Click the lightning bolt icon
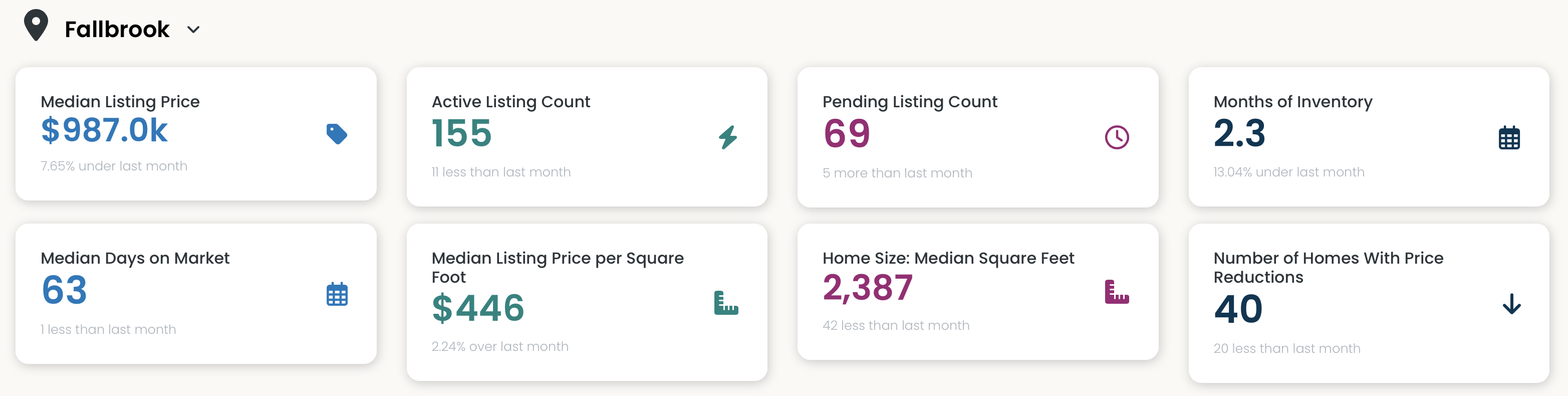The image size is (1568, 396). click(727, 137)
